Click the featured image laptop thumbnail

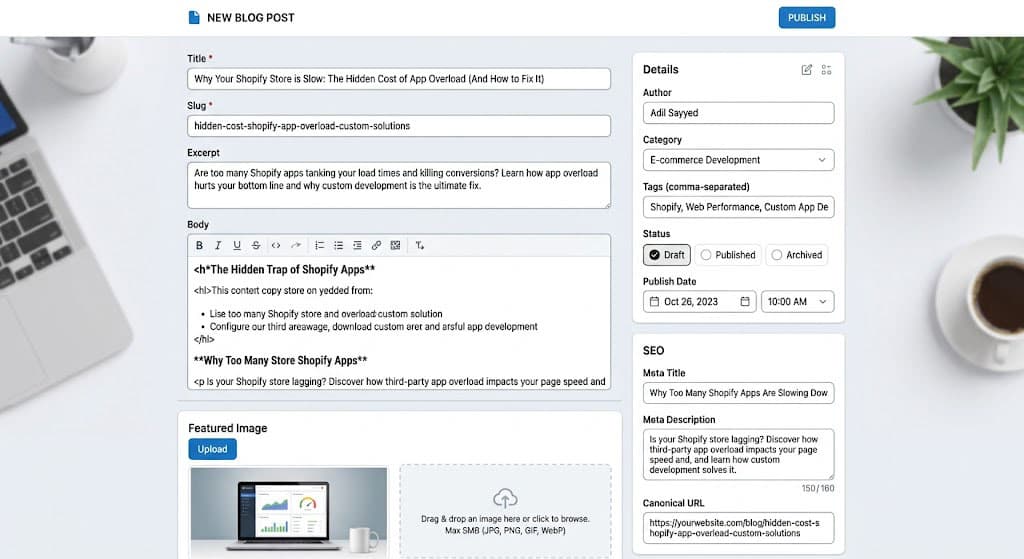[x=289, y=512]
